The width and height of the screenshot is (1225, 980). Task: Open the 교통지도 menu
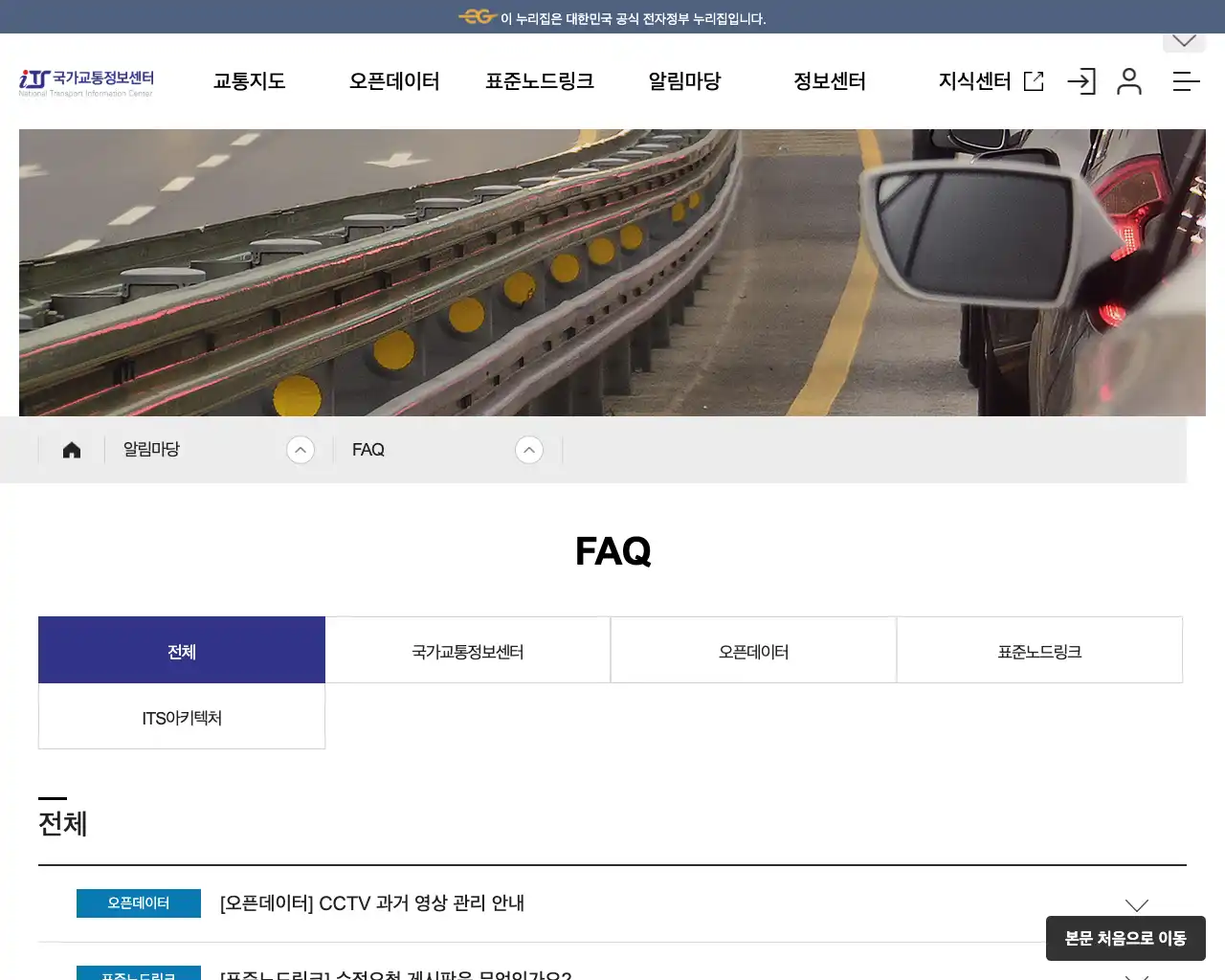click(x=249, y=81)
